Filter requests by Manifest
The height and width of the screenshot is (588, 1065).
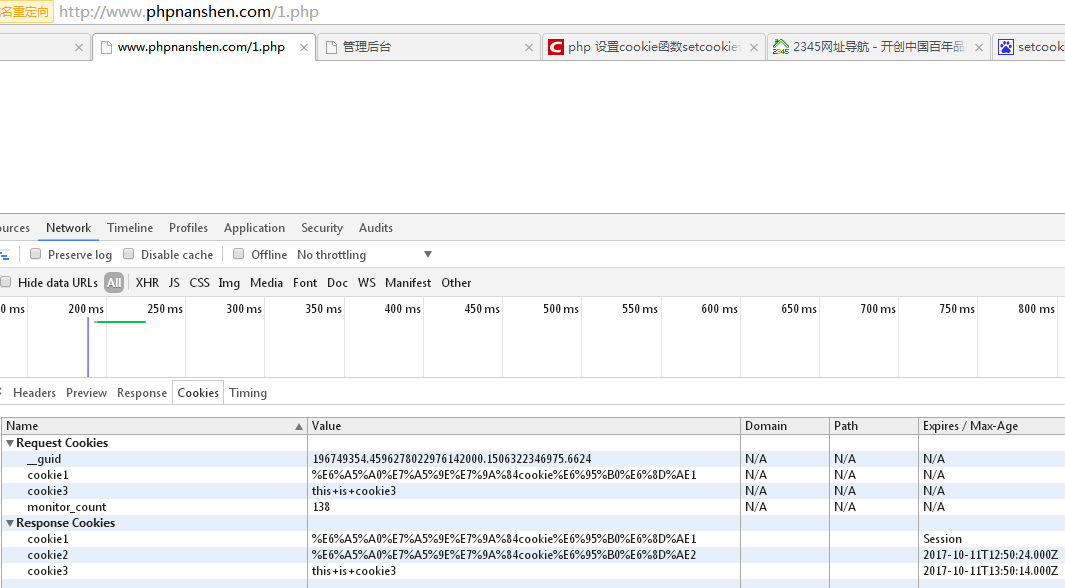pyautogui.click(x=408, y=282)
